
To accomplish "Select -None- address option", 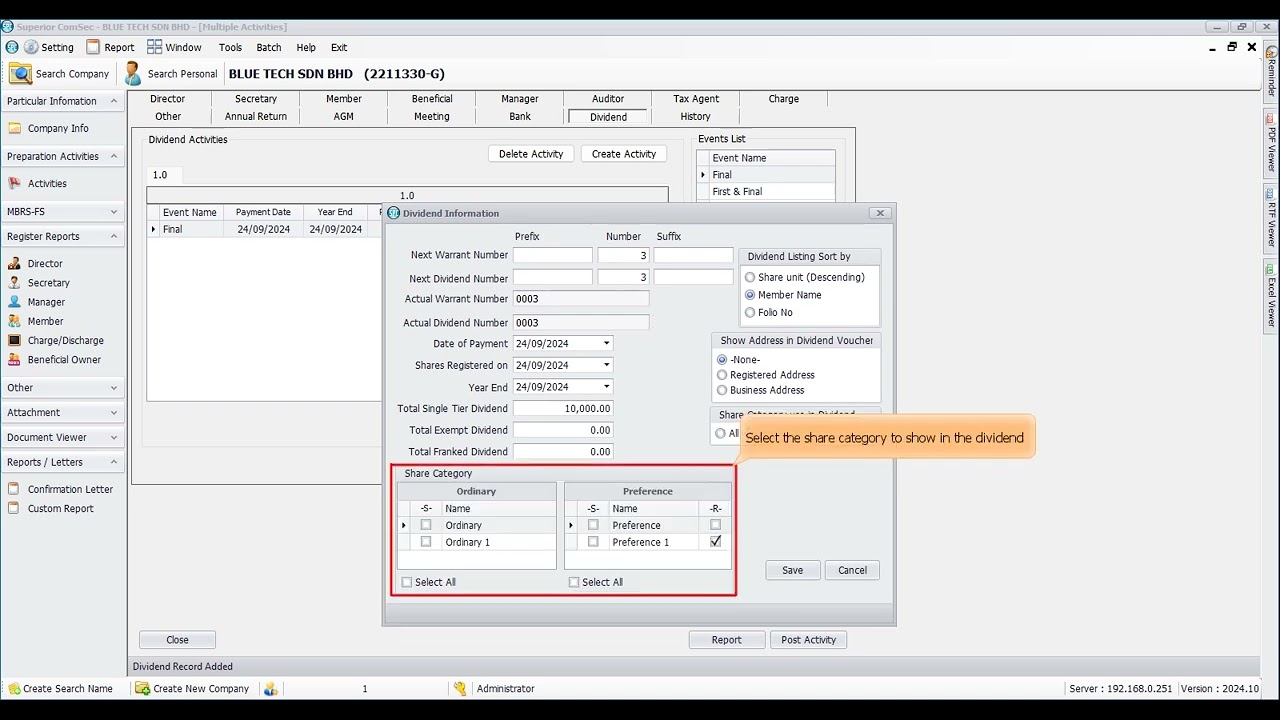I will tap(722, 359).
